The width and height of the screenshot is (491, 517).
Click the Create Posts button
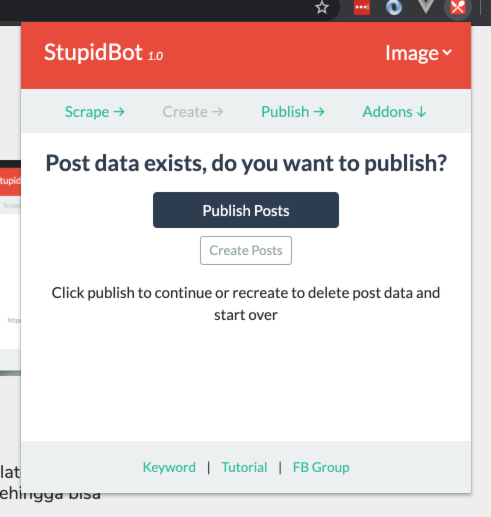click(x=246, y=250)
